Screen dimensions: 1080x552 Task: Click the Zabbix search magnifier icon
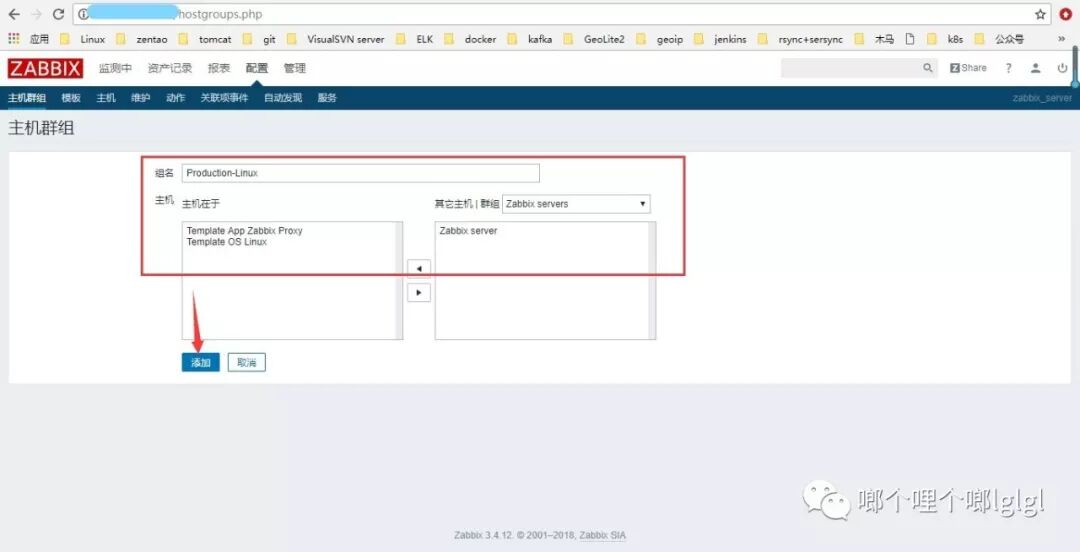928,68
